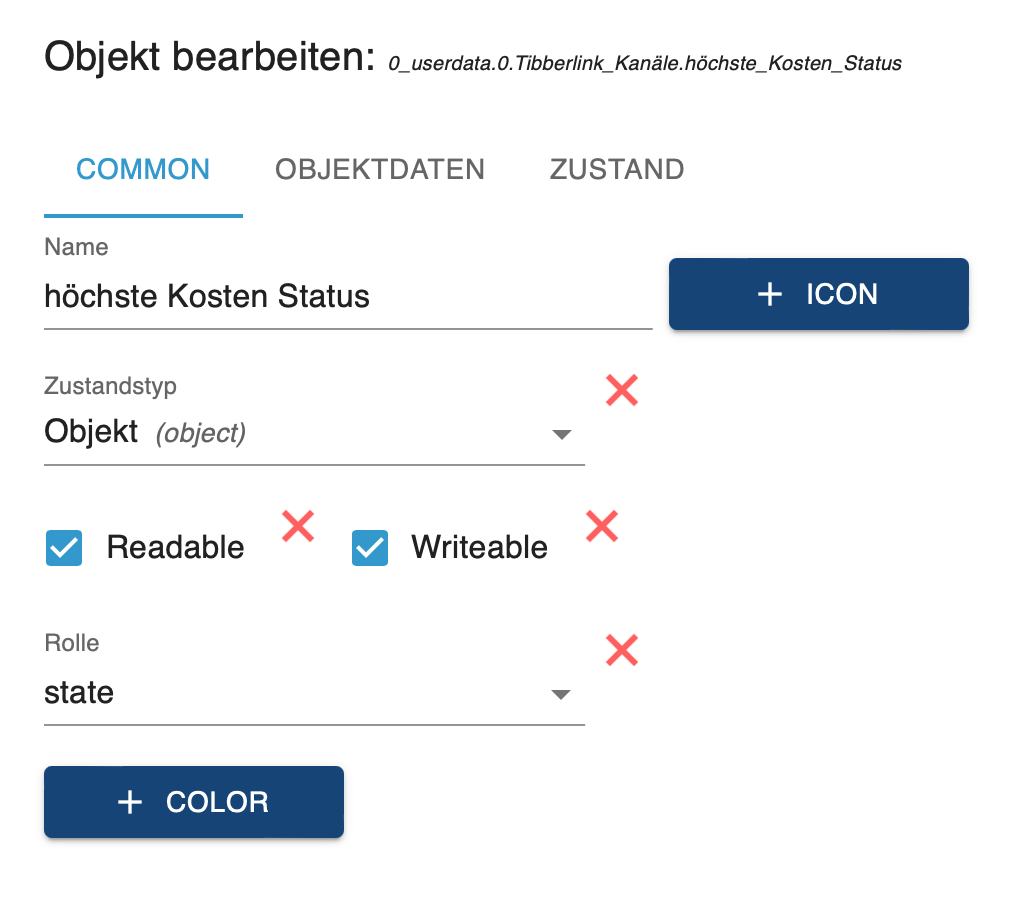The height and width of the screenshot is (906, 1024).
Task: Remove the Zustandstyp property with red X
Action: coord(622,390)
